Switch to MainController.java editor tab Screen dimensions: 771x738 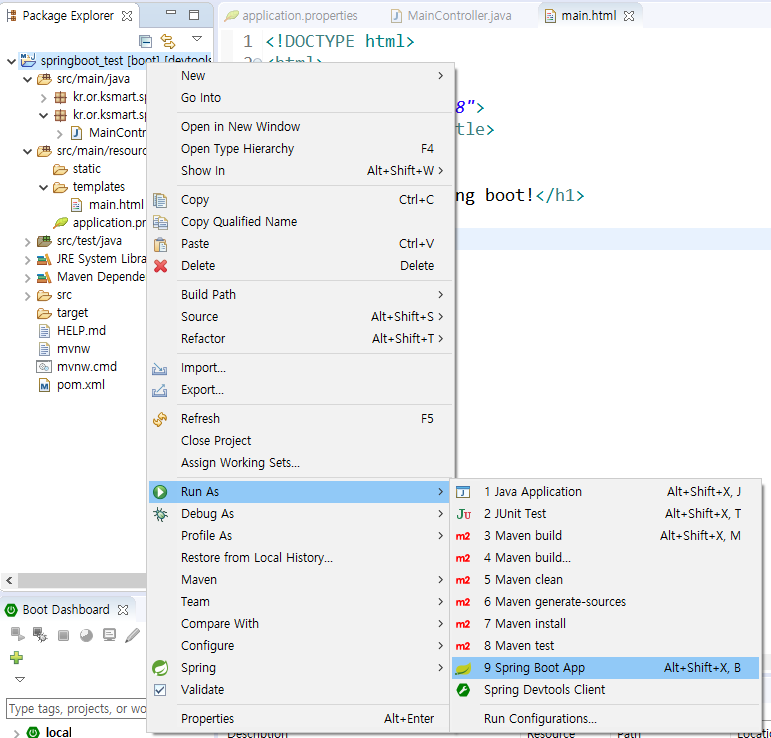[x=459, y=16]
